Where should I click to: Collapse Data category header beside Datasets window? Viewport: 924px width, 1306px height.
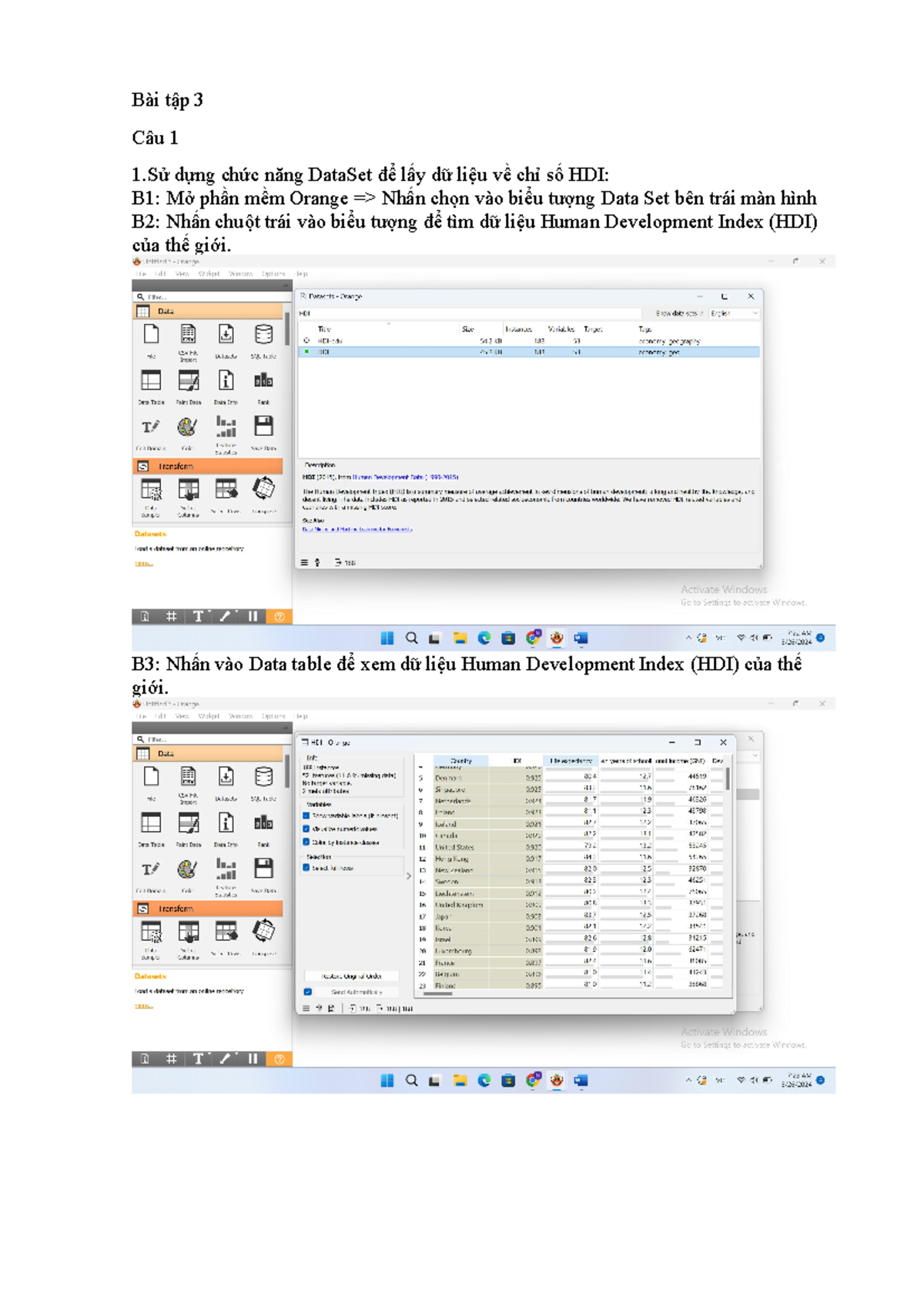[208, 312]
